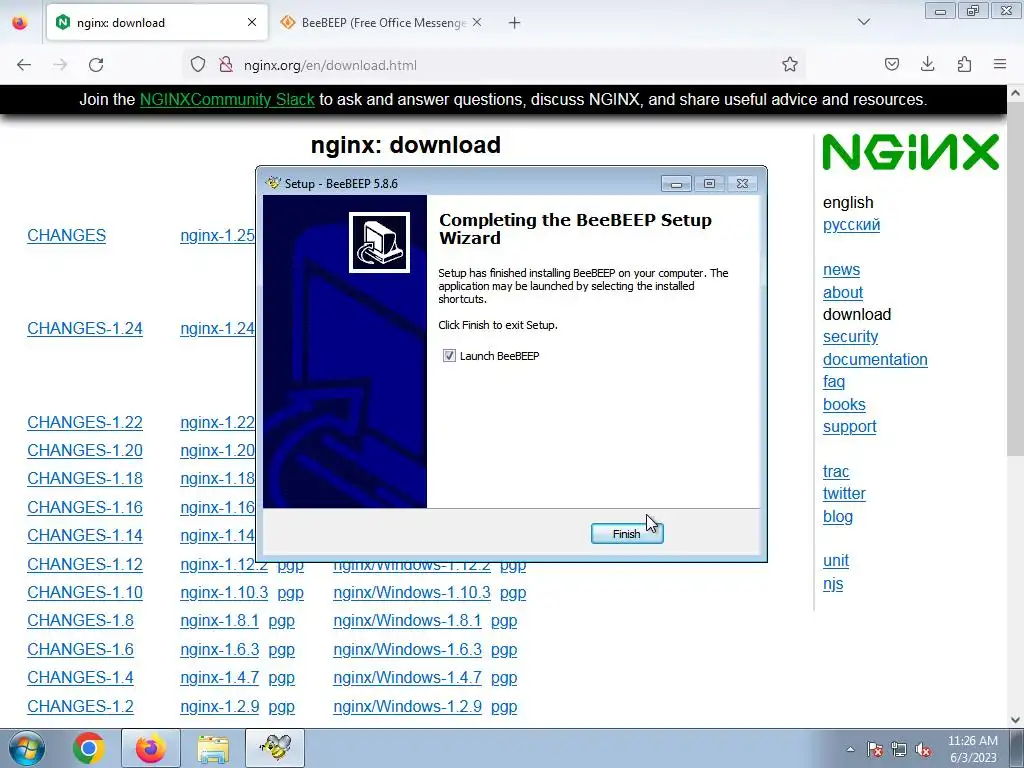
Task: Click the Finish button in BeeBEEP setup
Action: click(x=627, y=534)
